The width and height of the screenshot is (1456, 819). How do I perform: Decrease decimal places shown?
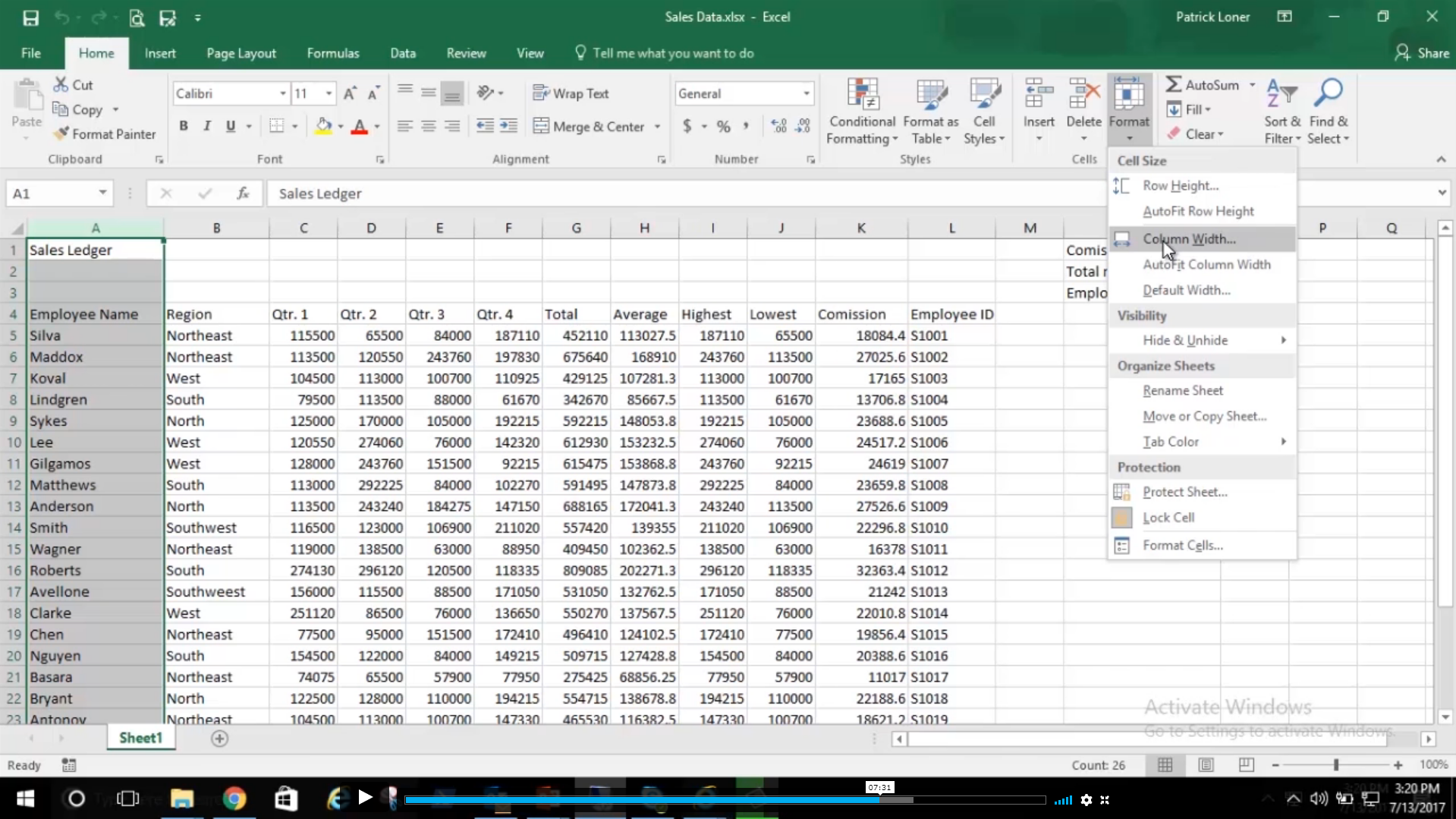(x=803, y=126)
